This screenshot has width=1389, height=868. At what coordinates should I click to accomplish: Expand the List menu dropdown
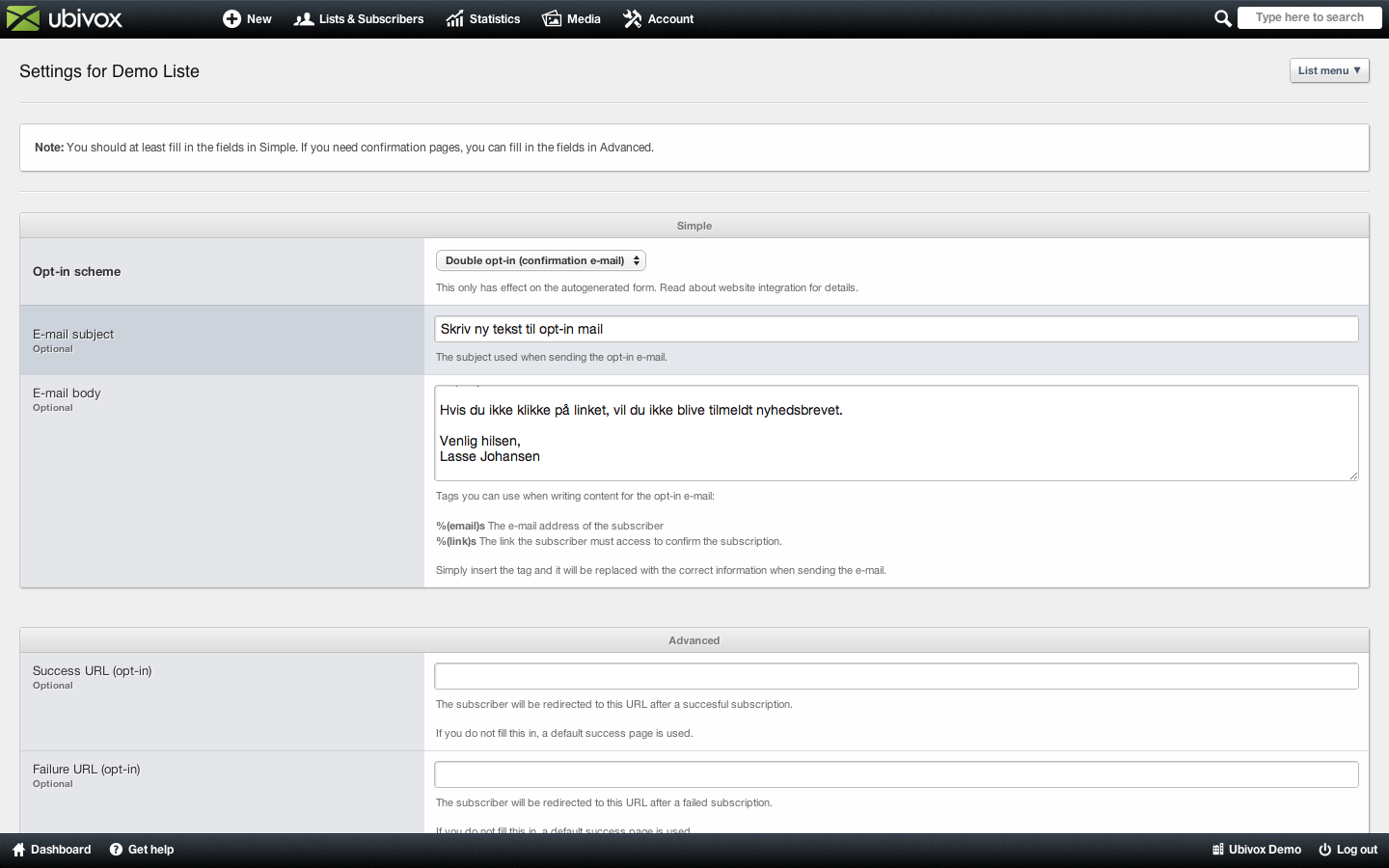pos(1329,70)
